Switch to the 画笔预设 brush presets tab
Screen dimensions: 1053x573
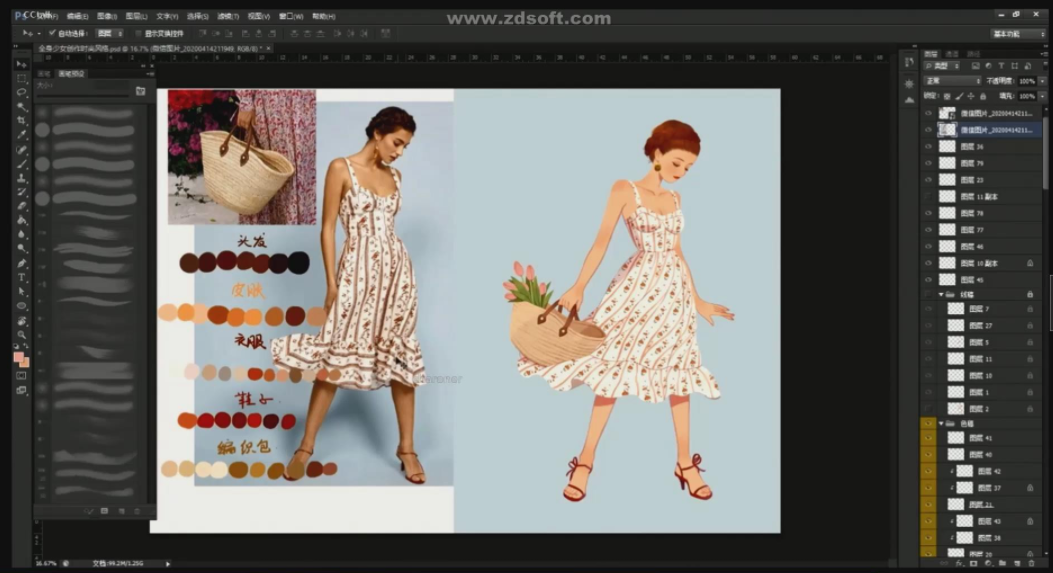72,73
